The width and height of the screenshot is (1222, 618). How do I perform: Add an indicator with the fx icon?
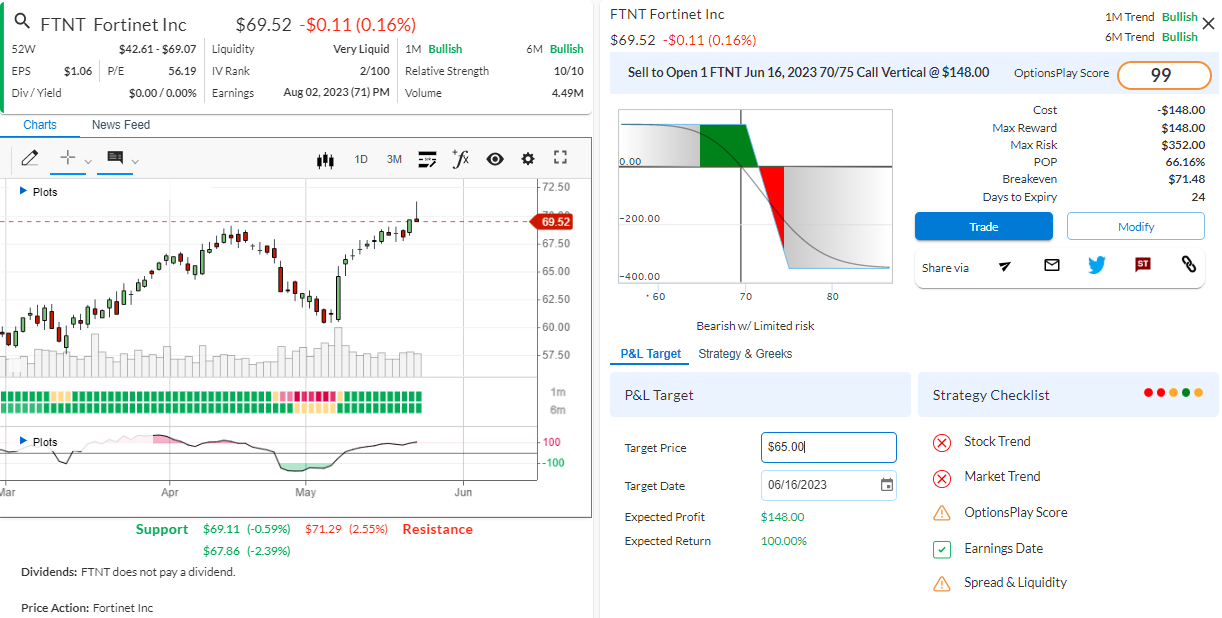460,158
